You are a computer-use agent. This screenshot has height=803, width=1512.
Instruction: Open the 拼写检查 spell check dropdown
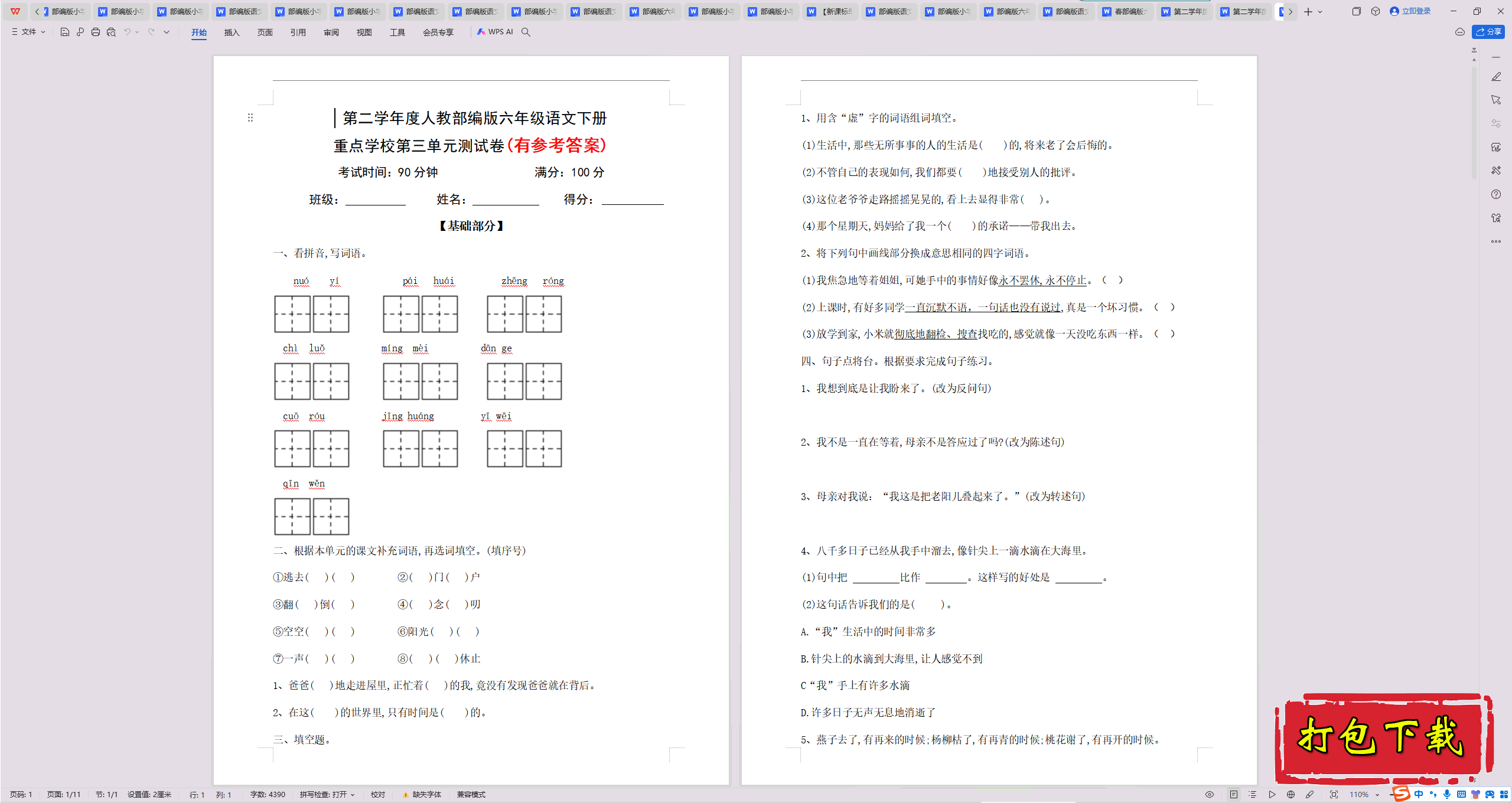point(327,795)
